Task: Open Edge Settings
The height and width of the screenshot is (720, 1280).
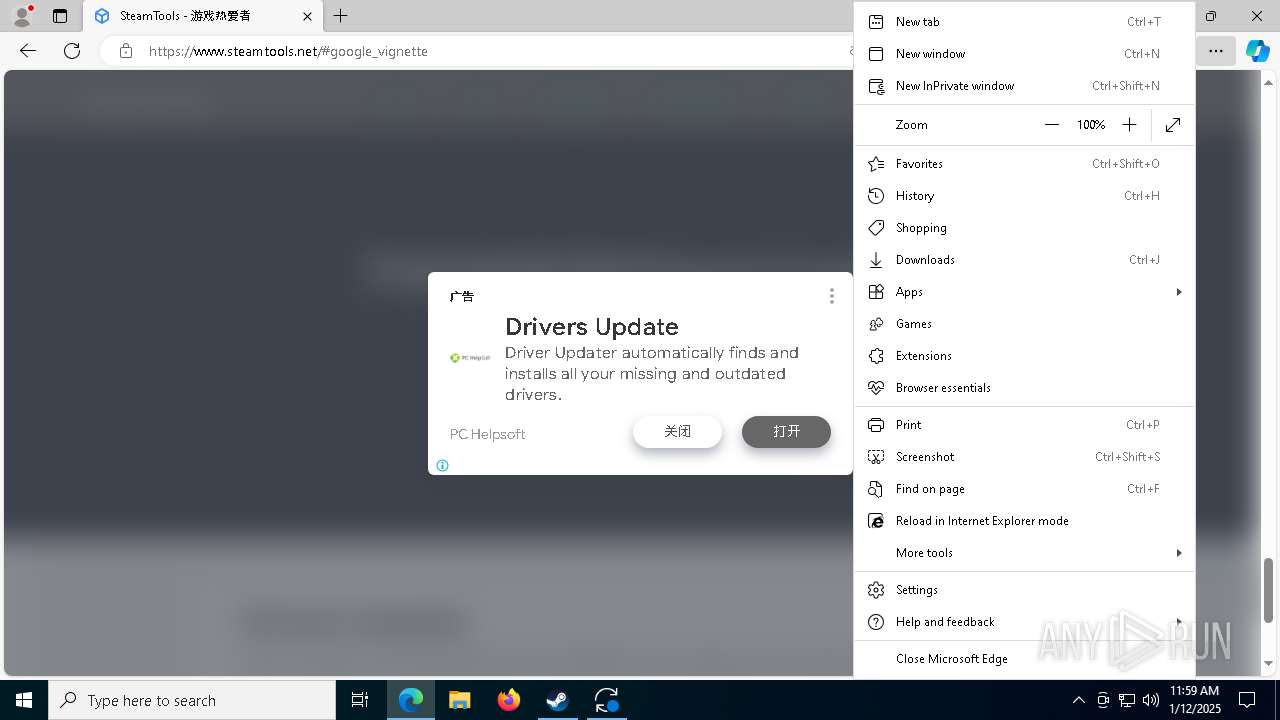Action: click(1025, 590)
